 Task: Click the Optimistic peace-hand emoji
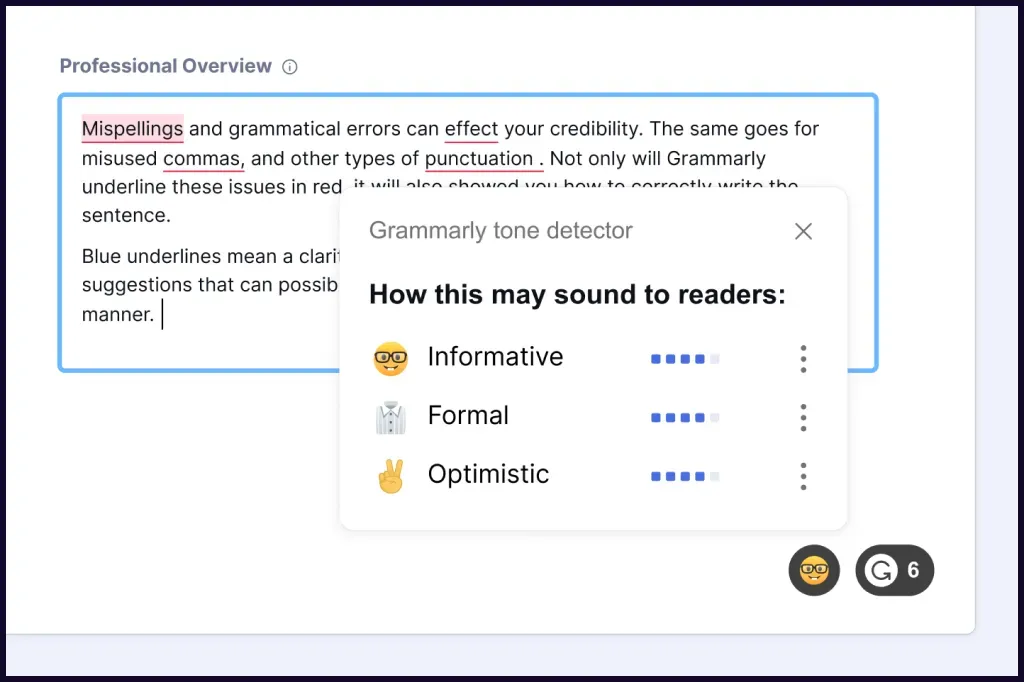tap(391, 476)
